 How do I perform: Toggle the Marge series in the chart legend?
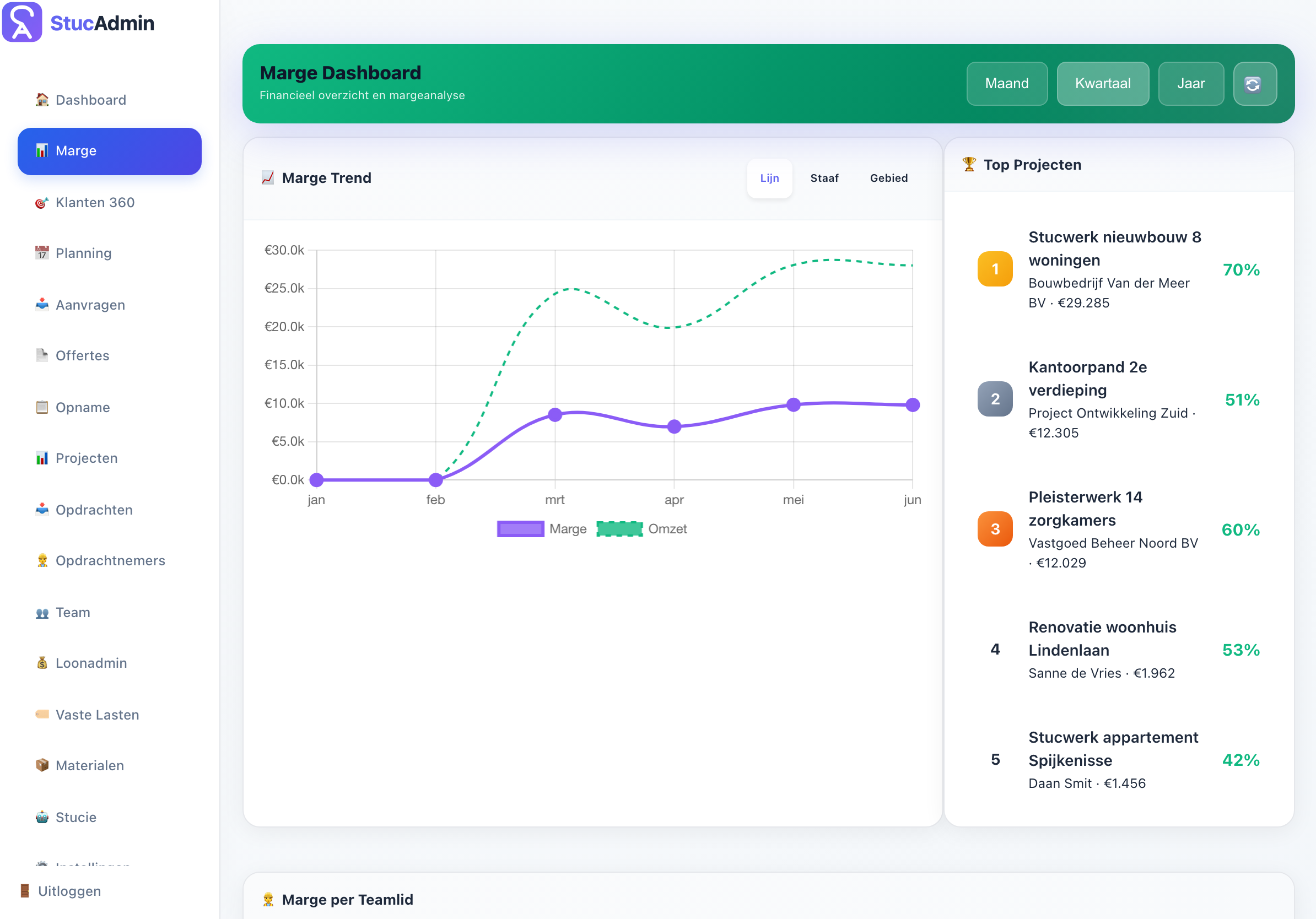(542, 529)
